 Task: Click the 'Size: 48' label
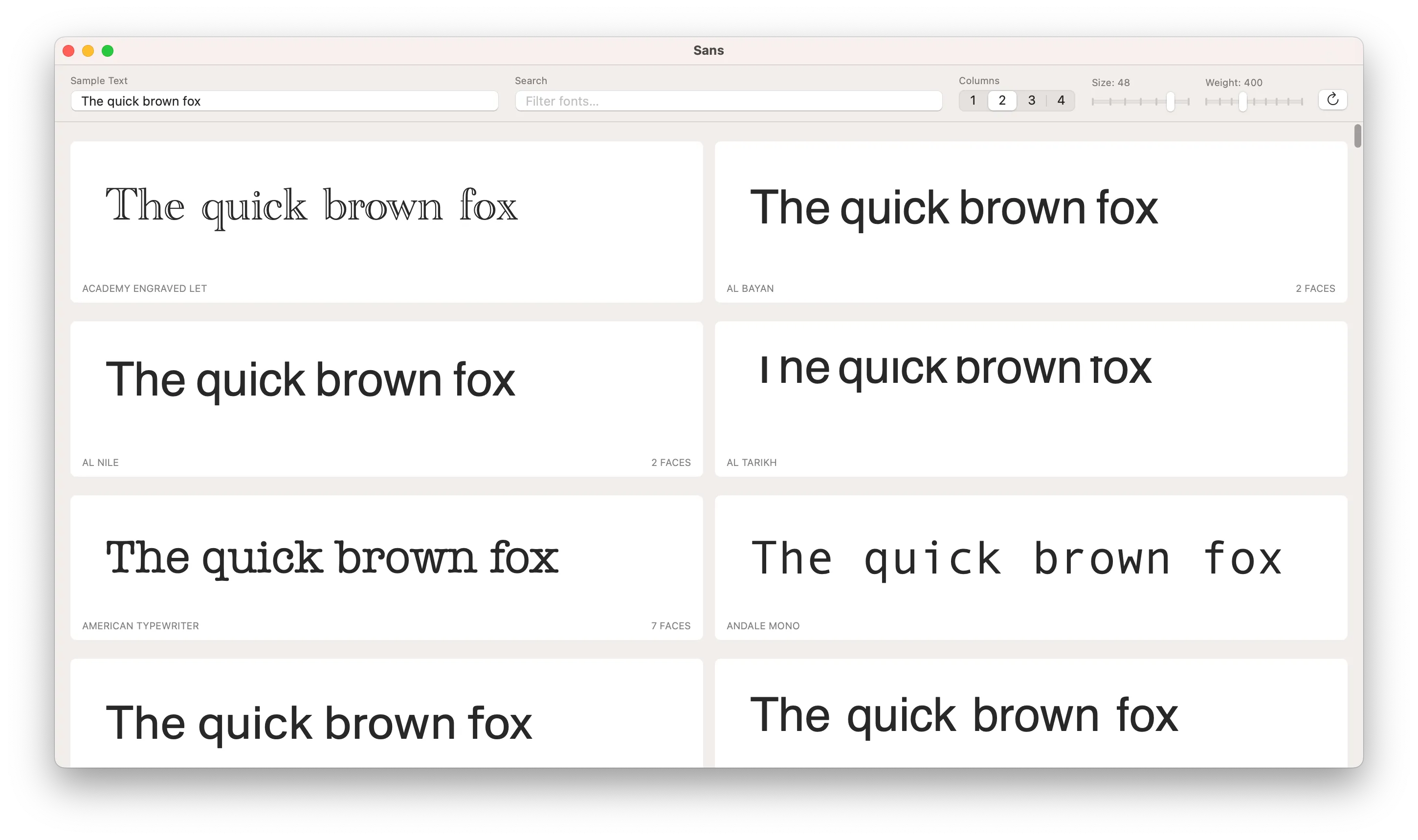1110,83
